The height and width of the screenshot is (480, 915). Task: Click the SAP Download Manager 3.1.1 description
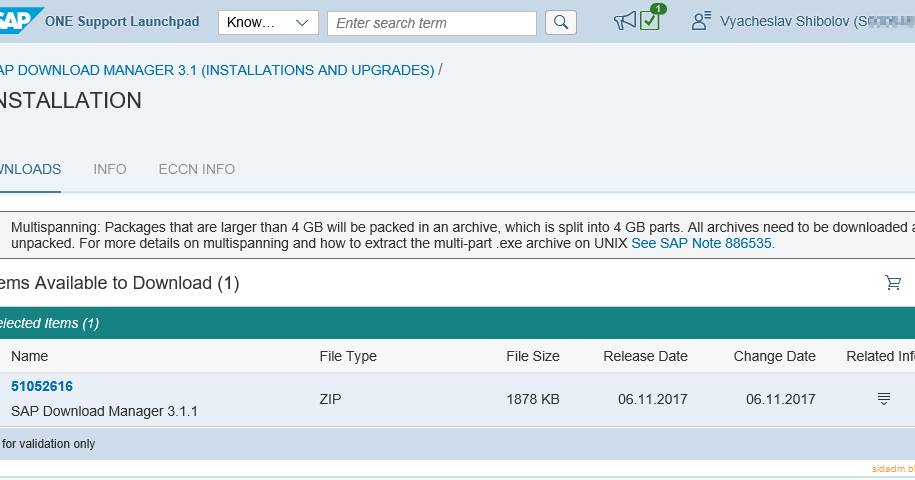click(x=104, y=411)
